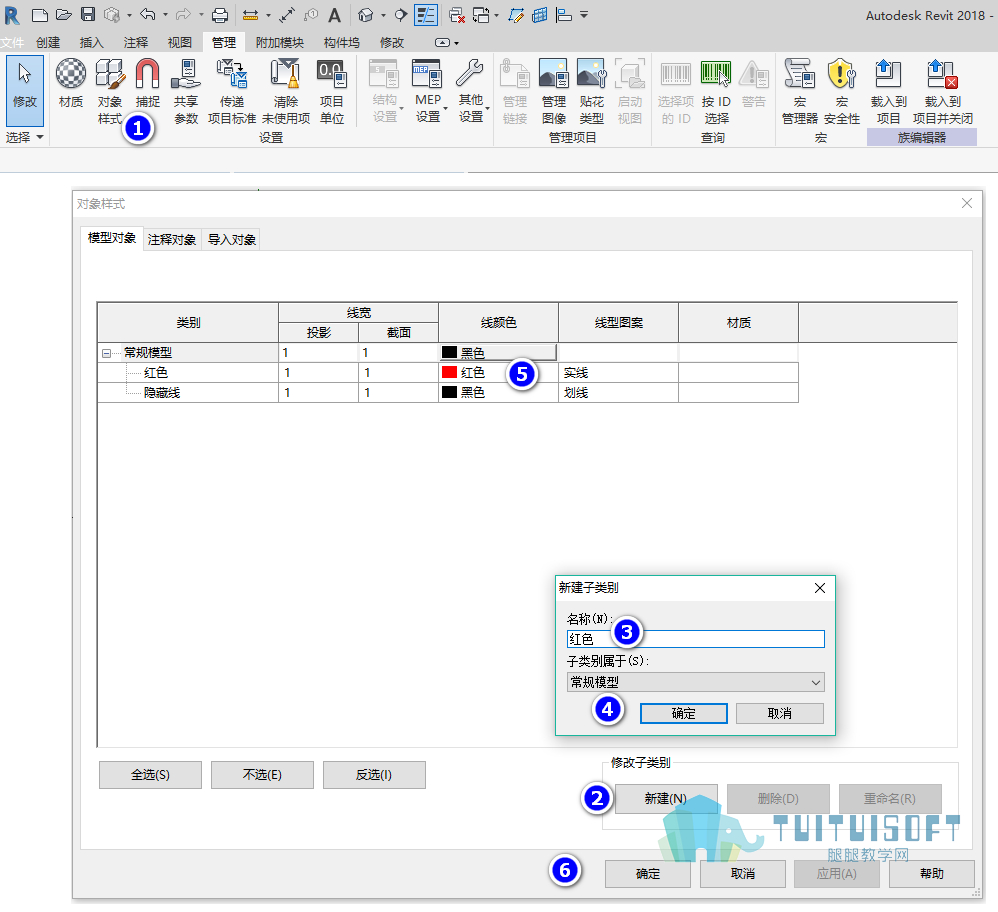Open Decal Types (贴花类型)
The height and width of the screenshot is (912, 998).
pos(592,91)
